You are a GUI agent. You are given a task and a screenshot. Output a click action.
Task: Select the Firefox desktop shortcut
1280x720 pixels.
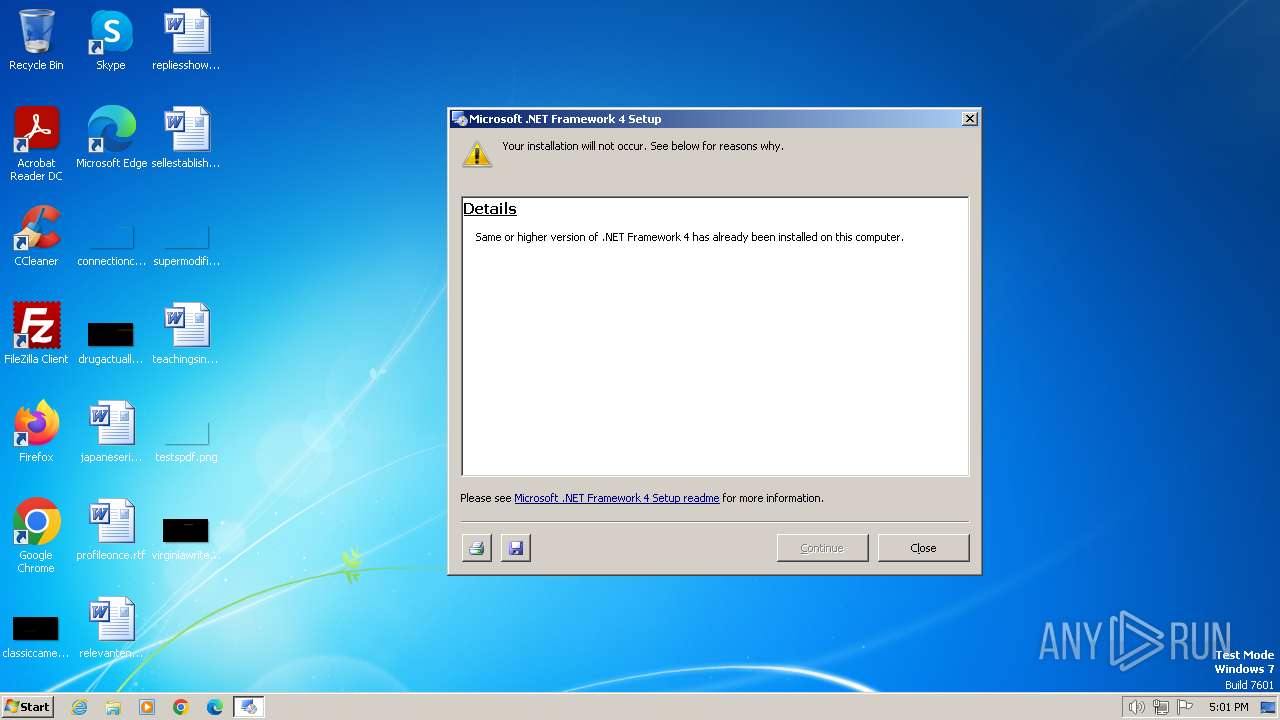click(36, 432)
